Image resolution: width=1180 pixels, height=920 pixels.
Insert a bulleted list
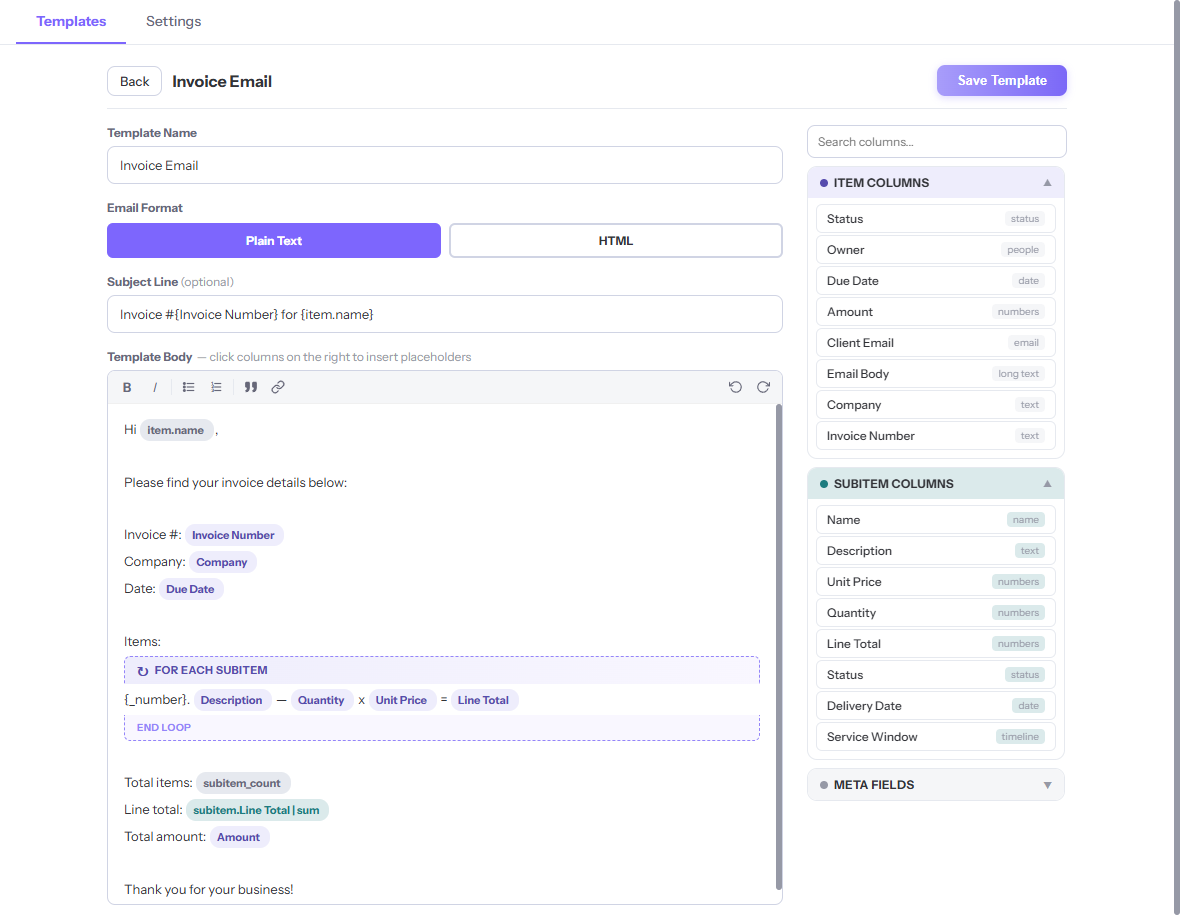pyautogui.click(x=188, y=387)
